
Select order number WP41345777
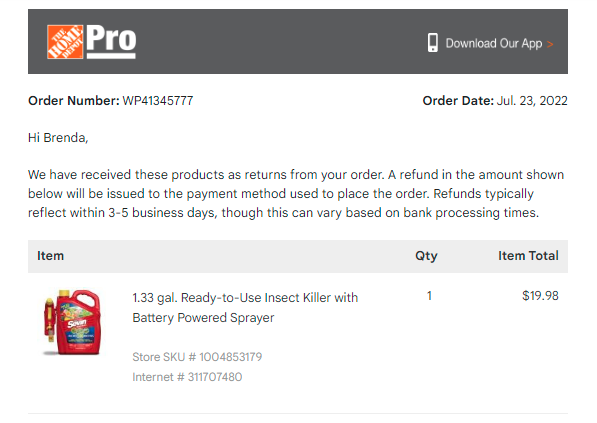click(158, 101)
